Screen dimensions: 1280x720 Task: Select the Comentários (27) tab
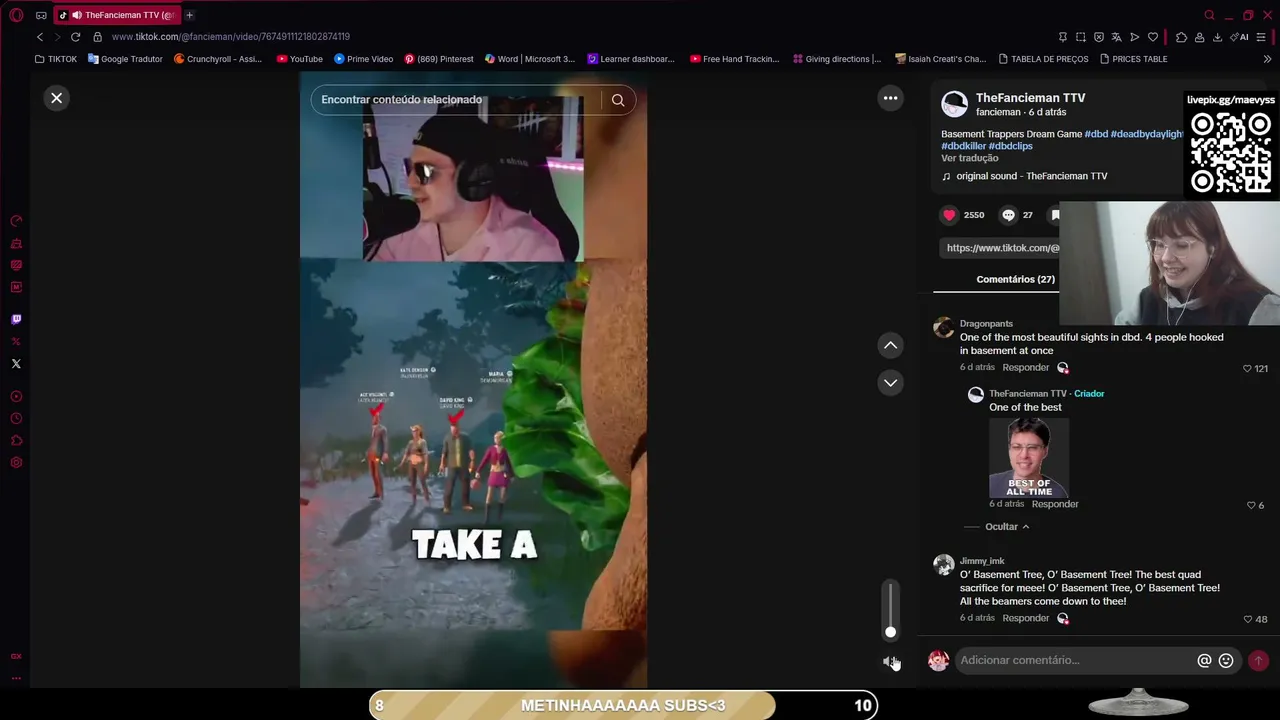pos(1015,279)
